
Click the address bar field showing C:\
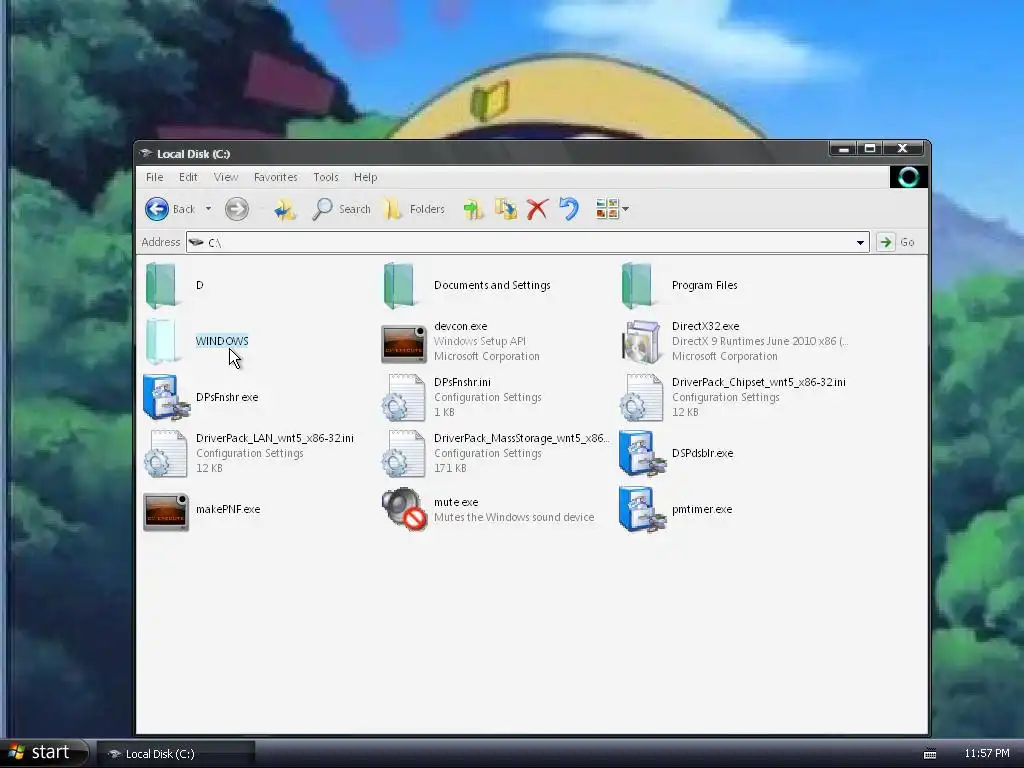click(528, 242)
